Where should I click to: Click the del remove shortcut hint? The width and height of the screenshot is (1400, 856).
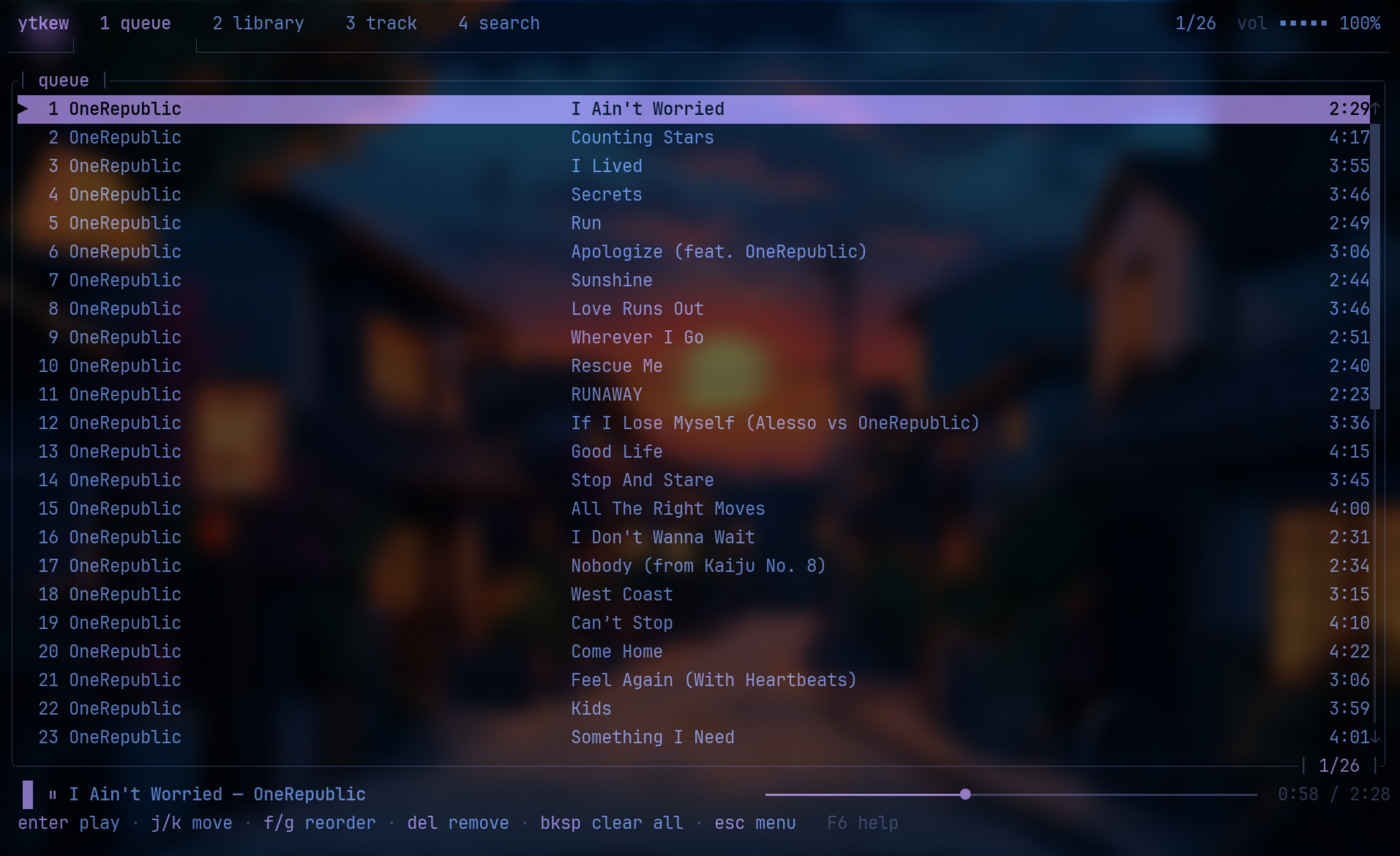[458, 823]
